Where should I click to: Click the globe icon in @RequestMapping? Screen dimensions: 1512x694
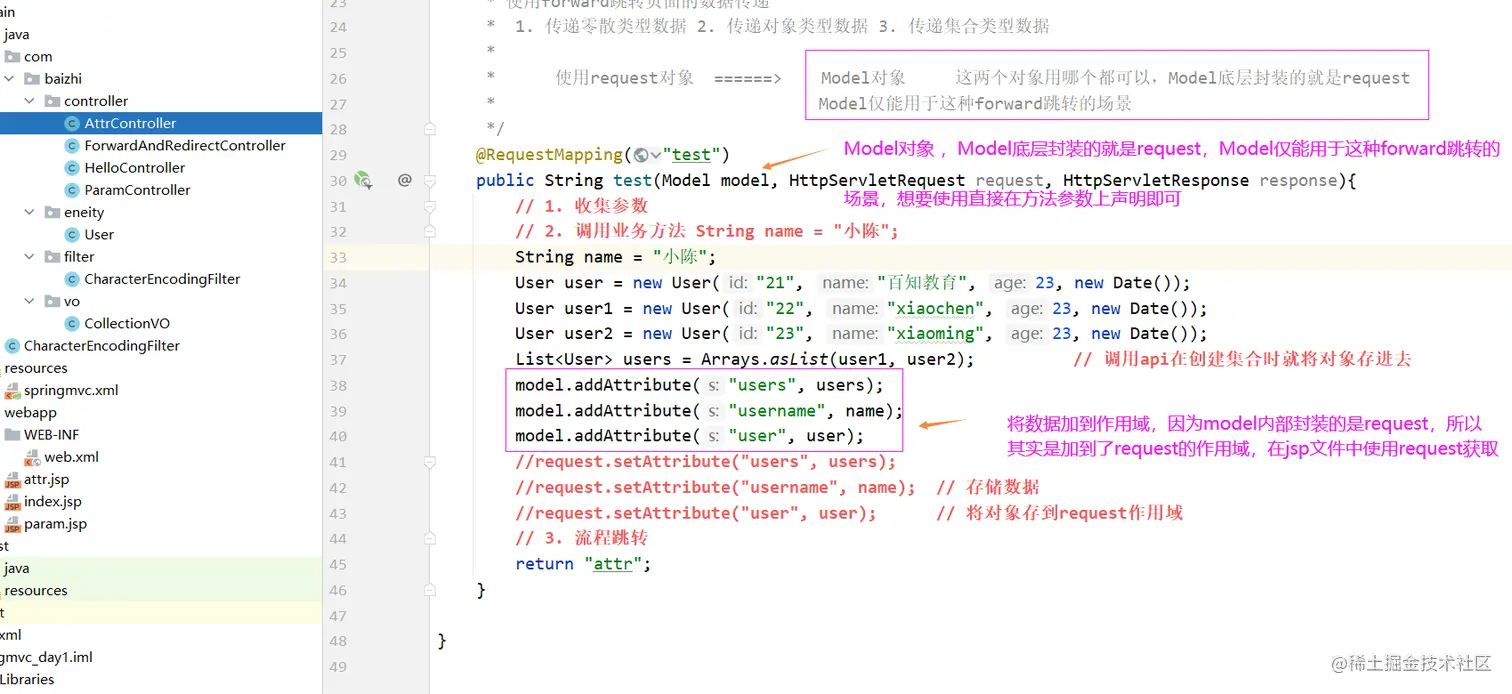(x=641, y=155)
